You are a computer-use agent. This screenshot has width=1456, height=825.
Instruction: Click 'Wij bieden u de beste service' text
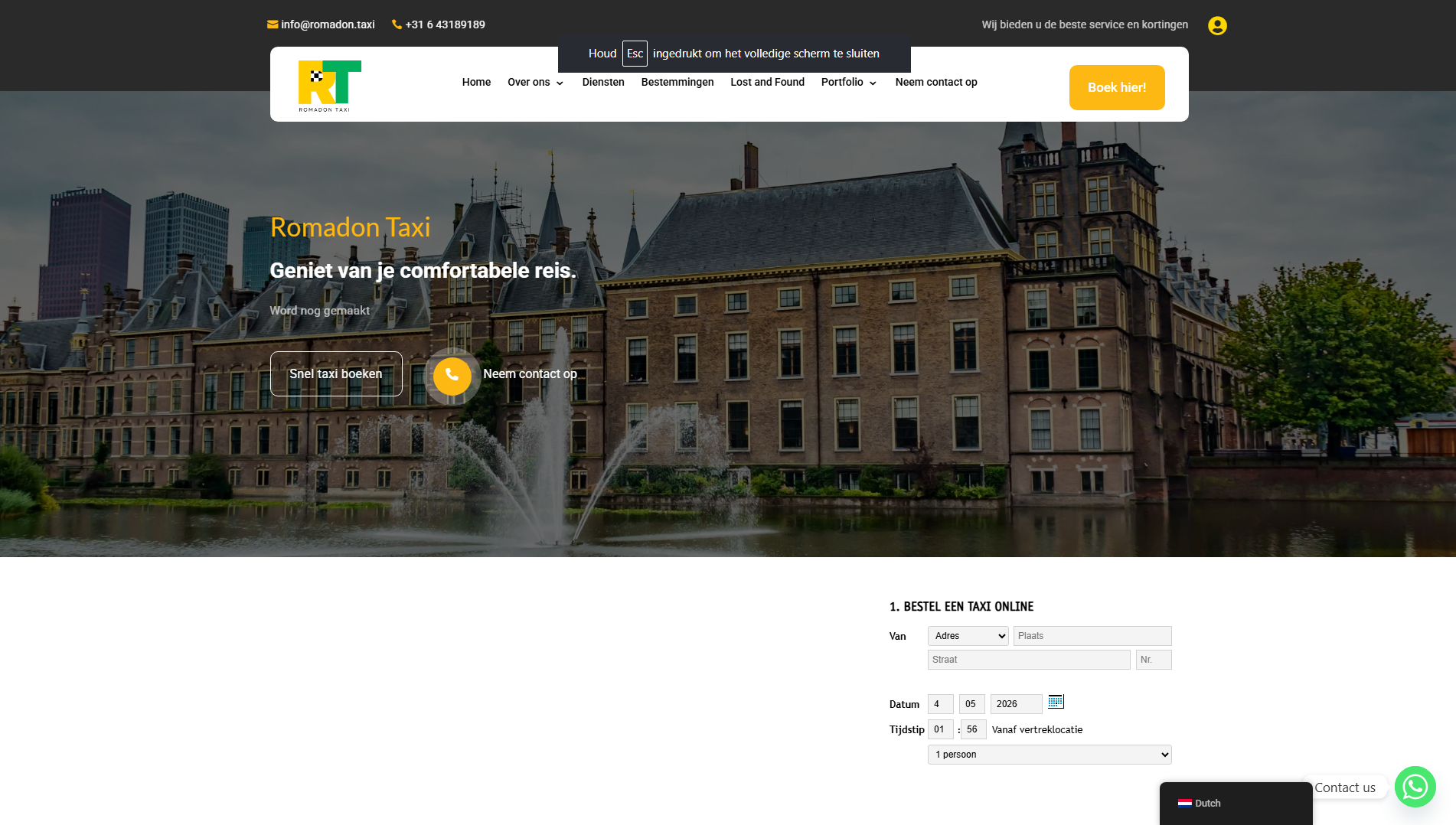tap(1085, 24)
